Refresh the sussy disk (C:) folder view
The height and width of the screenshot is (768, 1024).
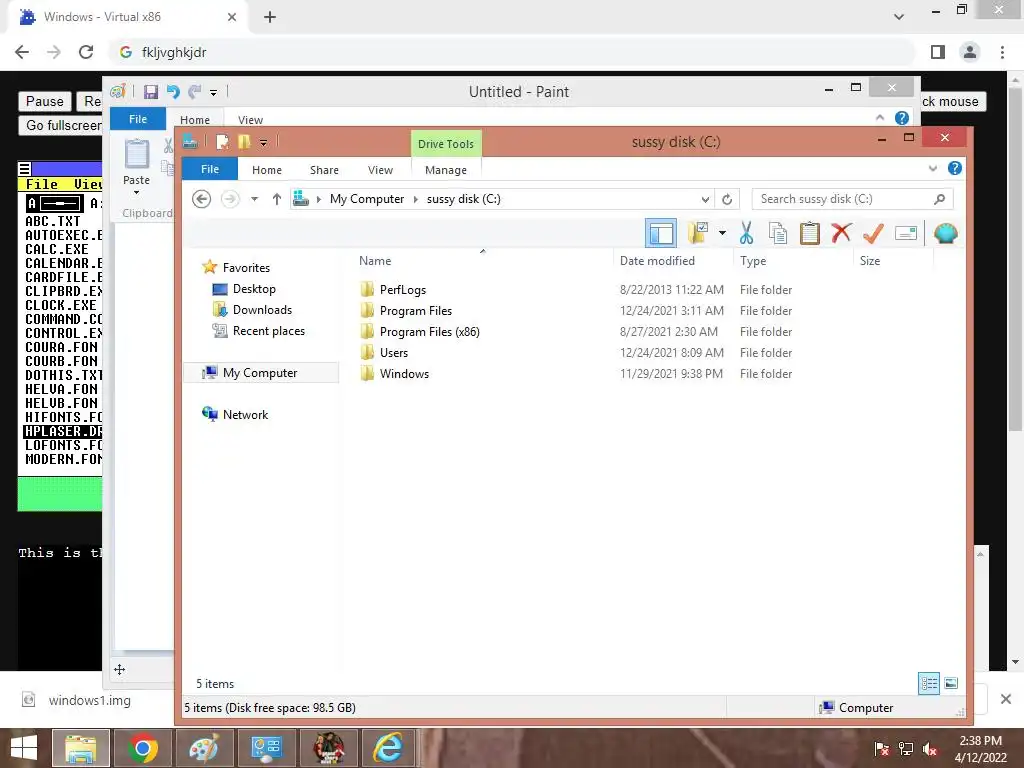point(727,199)
